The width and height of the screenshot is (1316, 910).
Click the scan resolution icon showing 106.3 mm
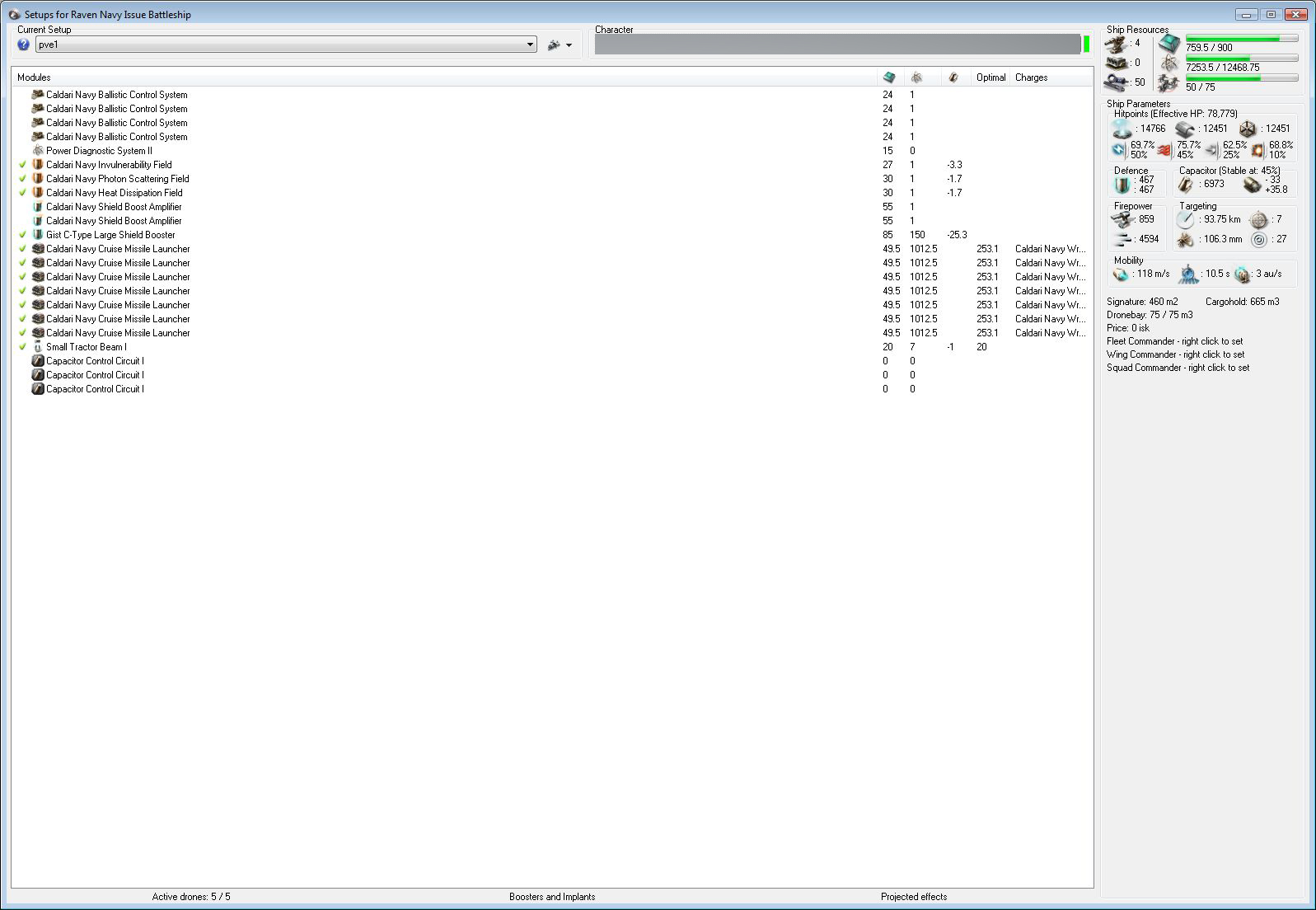pos(1185,240)
